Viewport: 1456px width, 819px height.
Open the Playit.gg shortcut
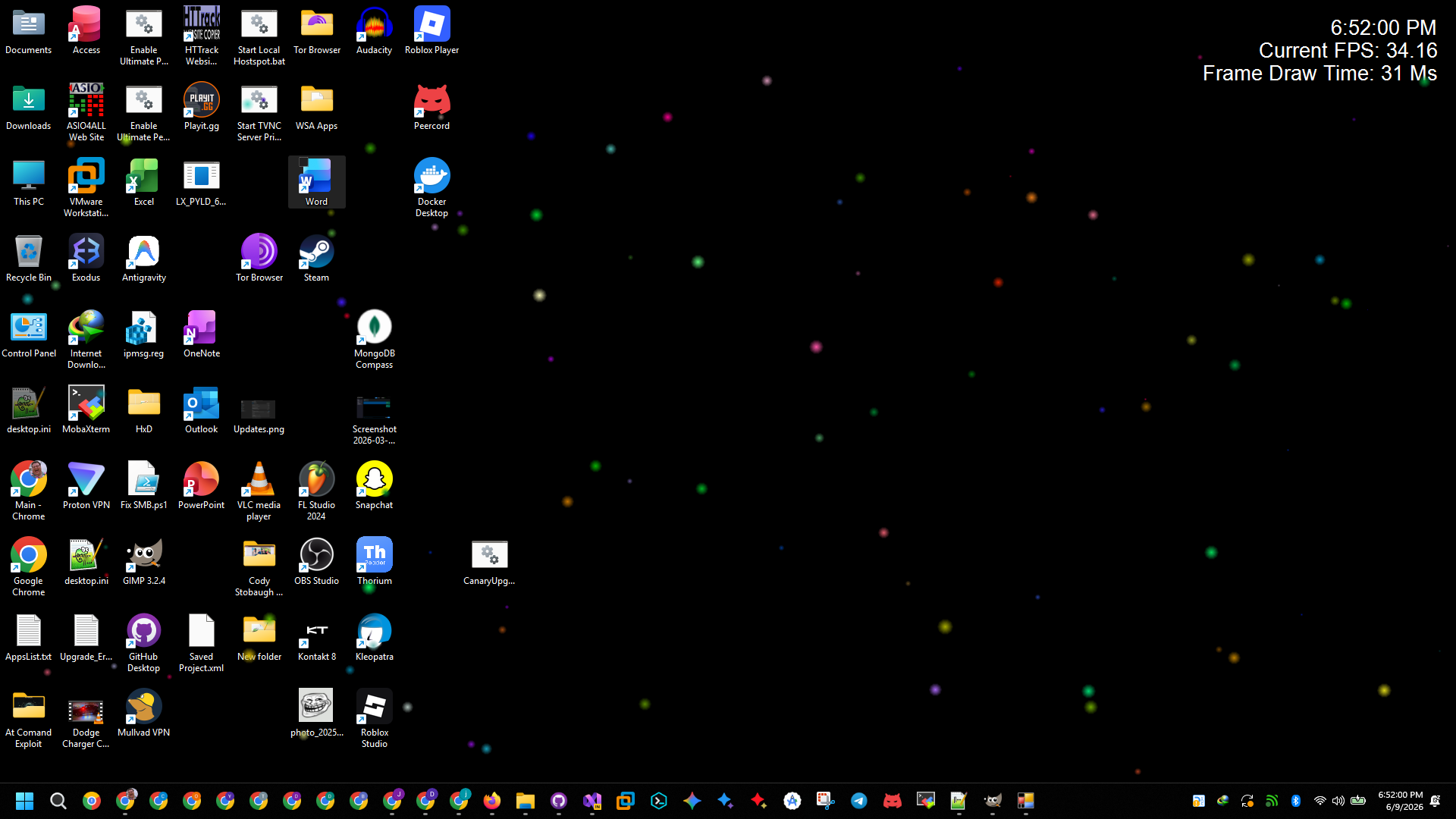[201, 106]
